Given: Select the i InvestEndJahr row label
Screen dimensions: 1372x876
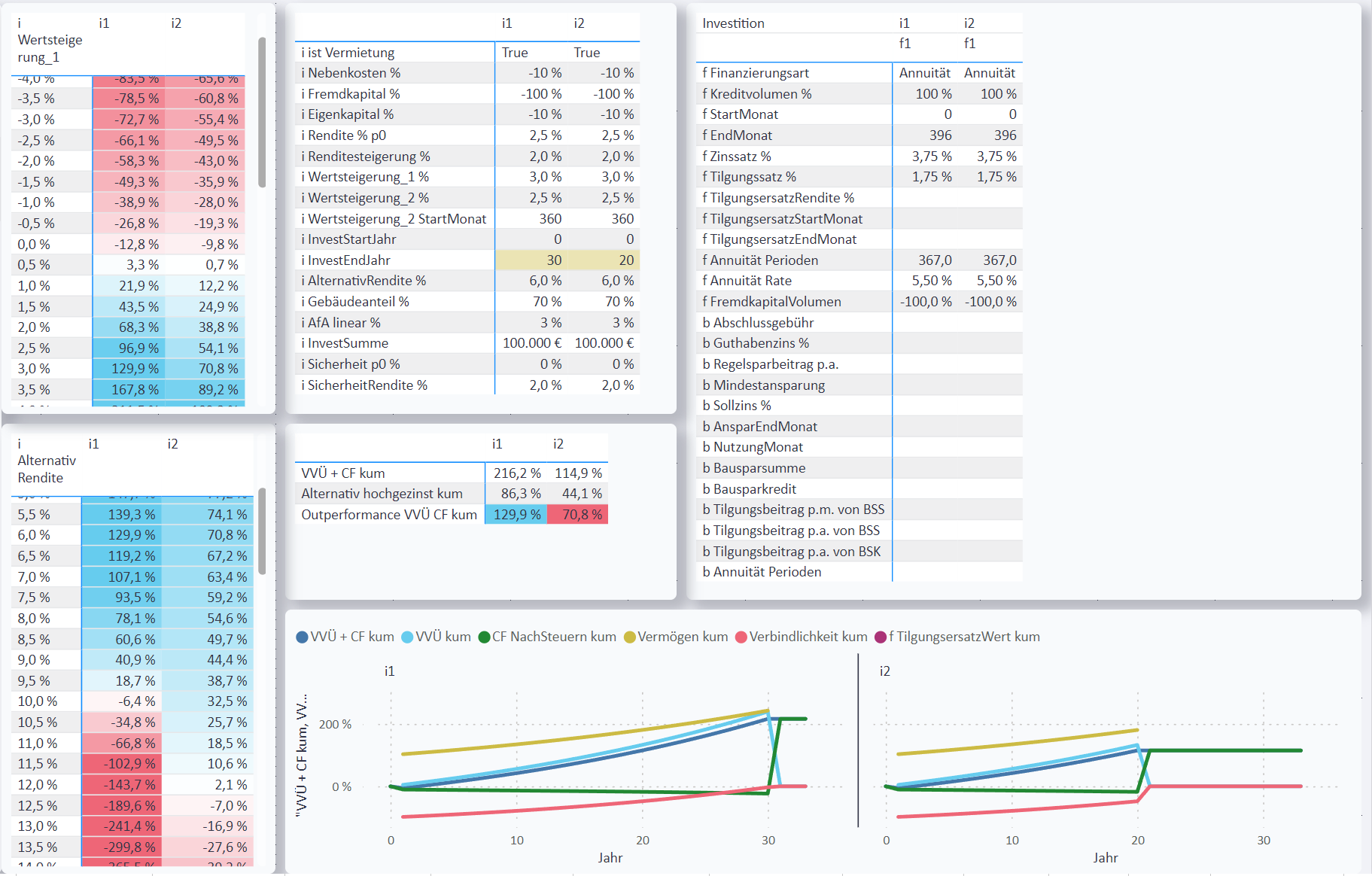Looking at the screenshot, I should coord(346,260).
